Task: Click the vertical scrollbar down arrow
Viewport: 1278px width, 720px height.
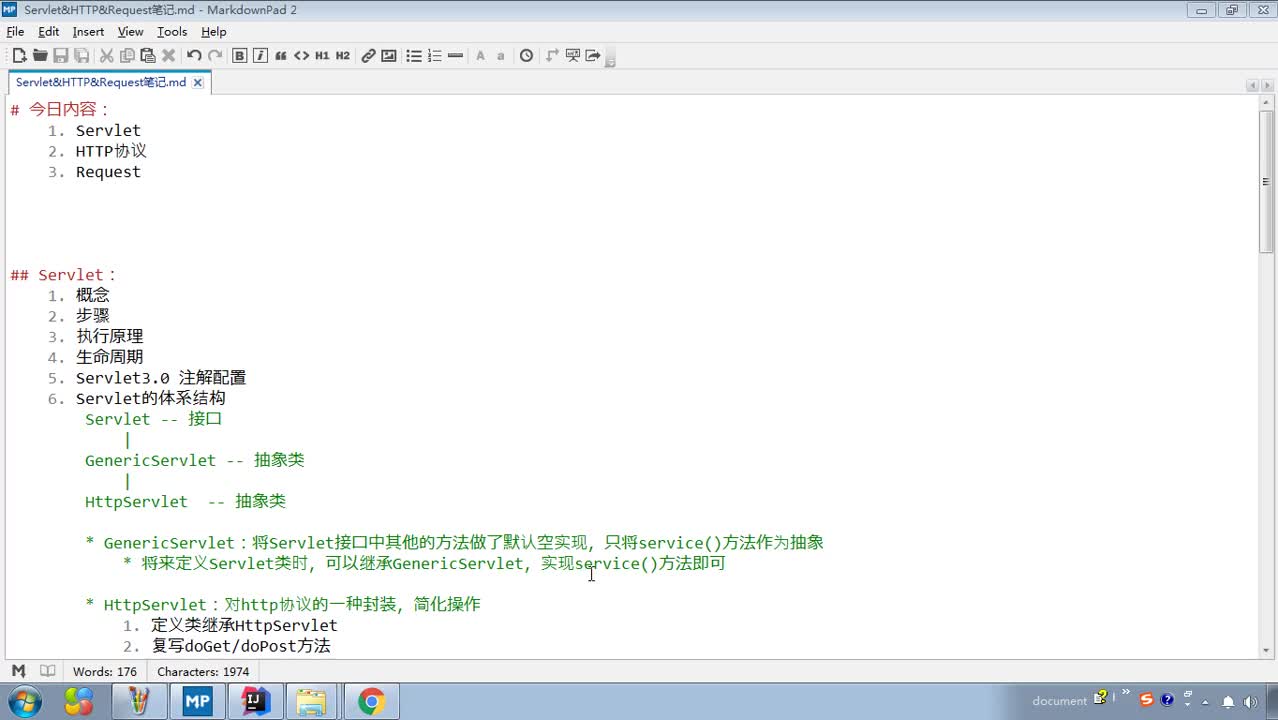Action: tap(1267, 651)
